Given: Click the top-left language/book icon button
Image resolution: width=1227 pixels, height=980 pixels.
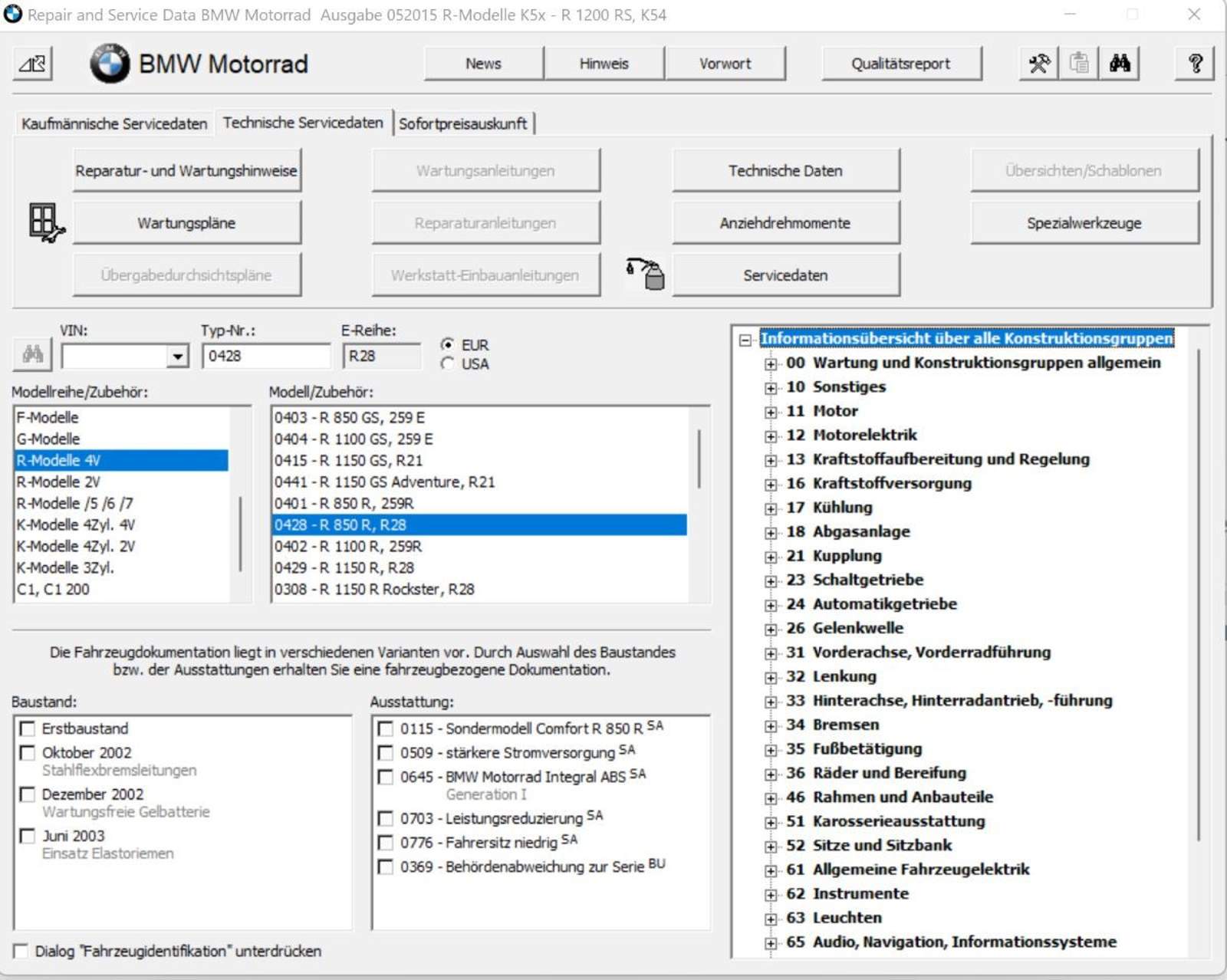Looking at the screenshot, I should [x=32, y=64].
